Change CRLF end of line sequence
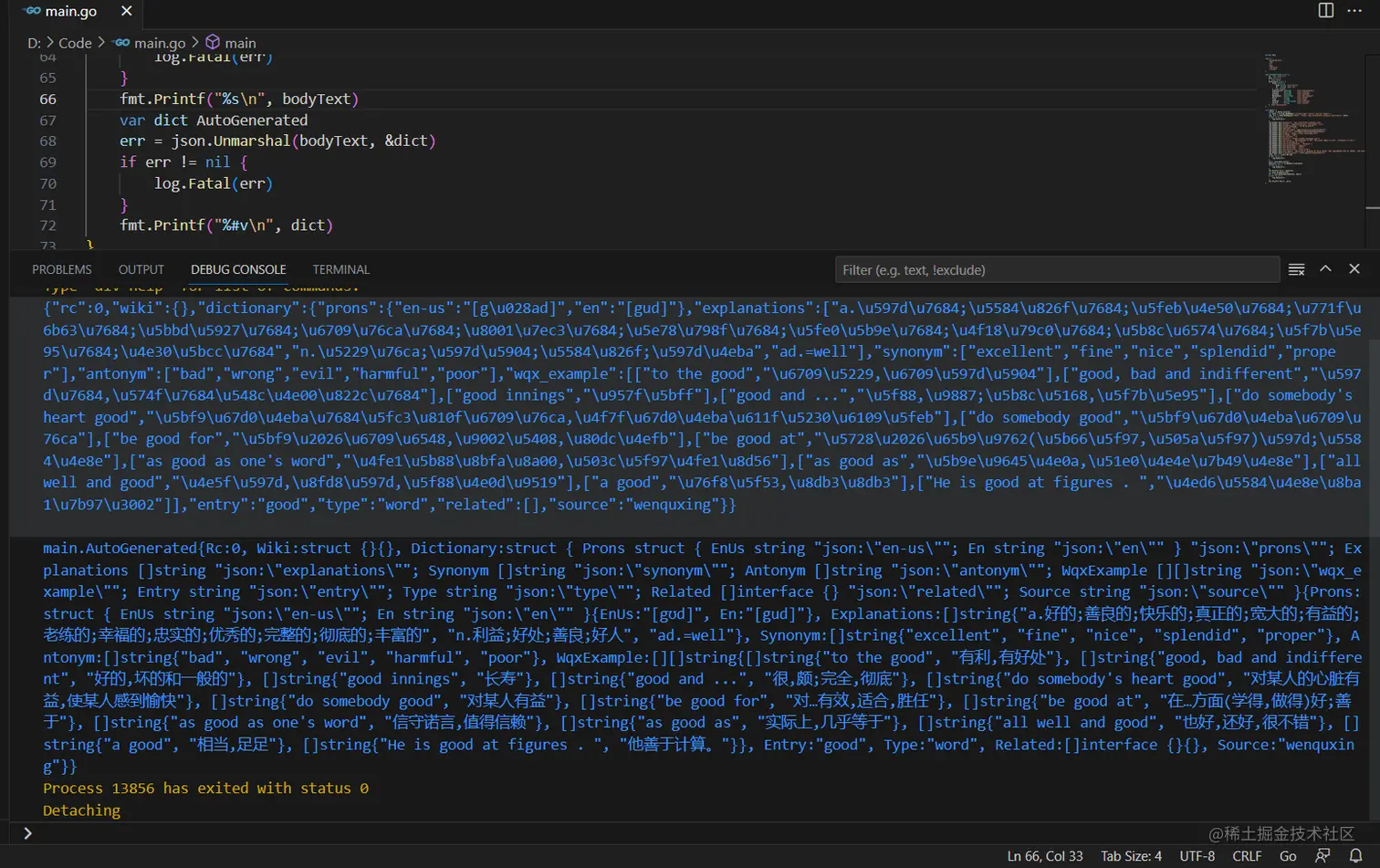The height and width of the screenshot is (868, 1380). [1247, 856]
